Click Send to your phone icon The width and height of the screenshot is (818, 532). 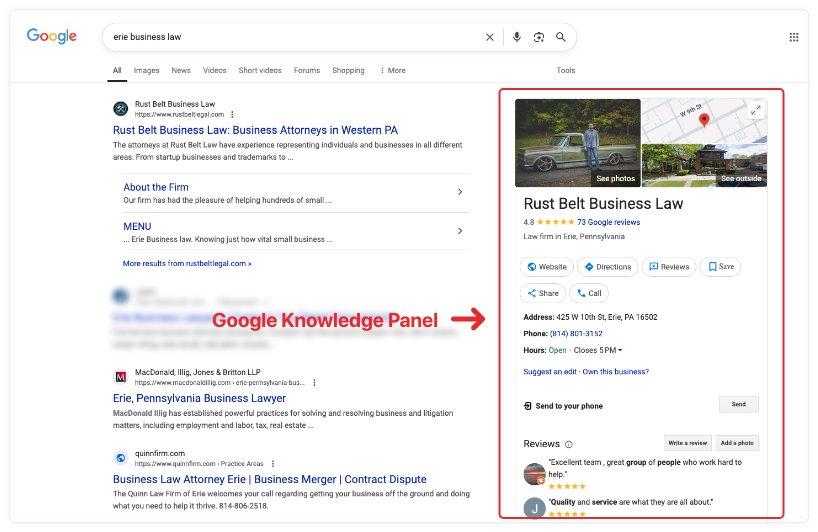[x=527, y=406]
